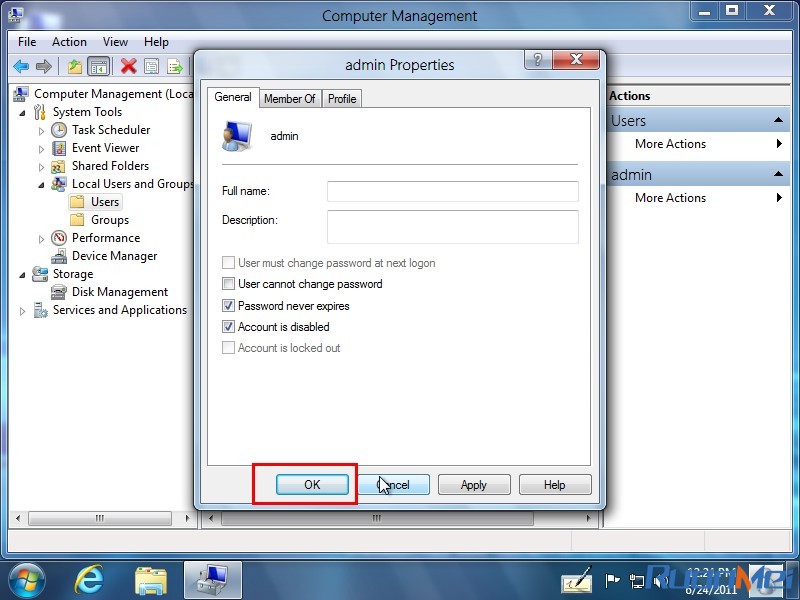Click the Action Center flag tray icon

pyautogui.click(x=612, y=581)
